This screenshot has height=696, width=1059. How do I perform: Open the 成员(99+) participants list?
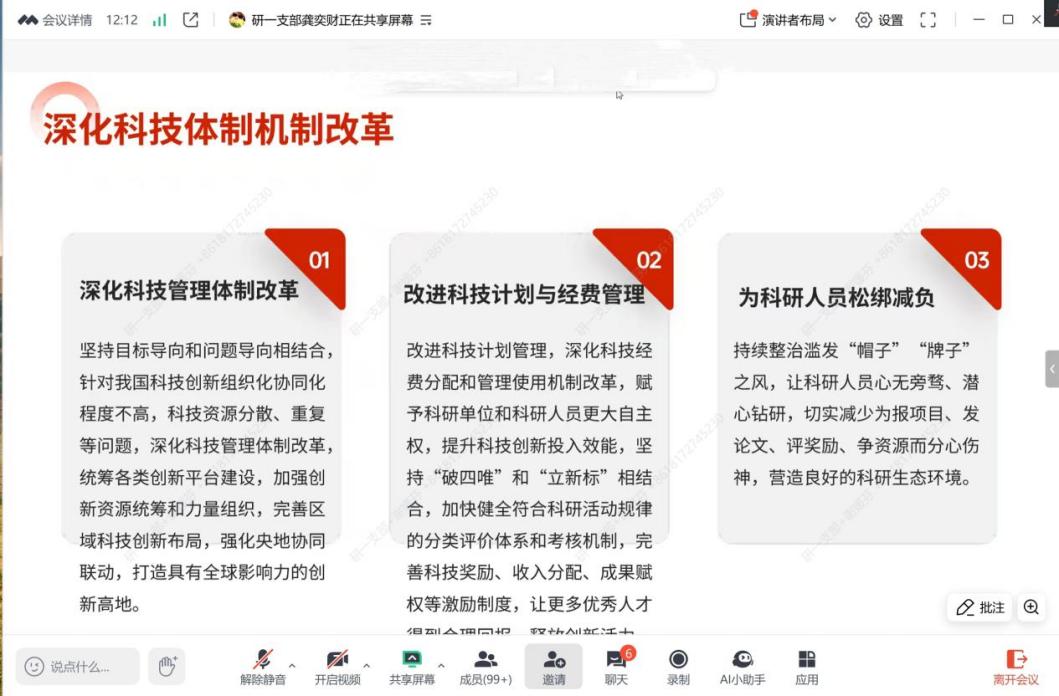click(486, 660)
